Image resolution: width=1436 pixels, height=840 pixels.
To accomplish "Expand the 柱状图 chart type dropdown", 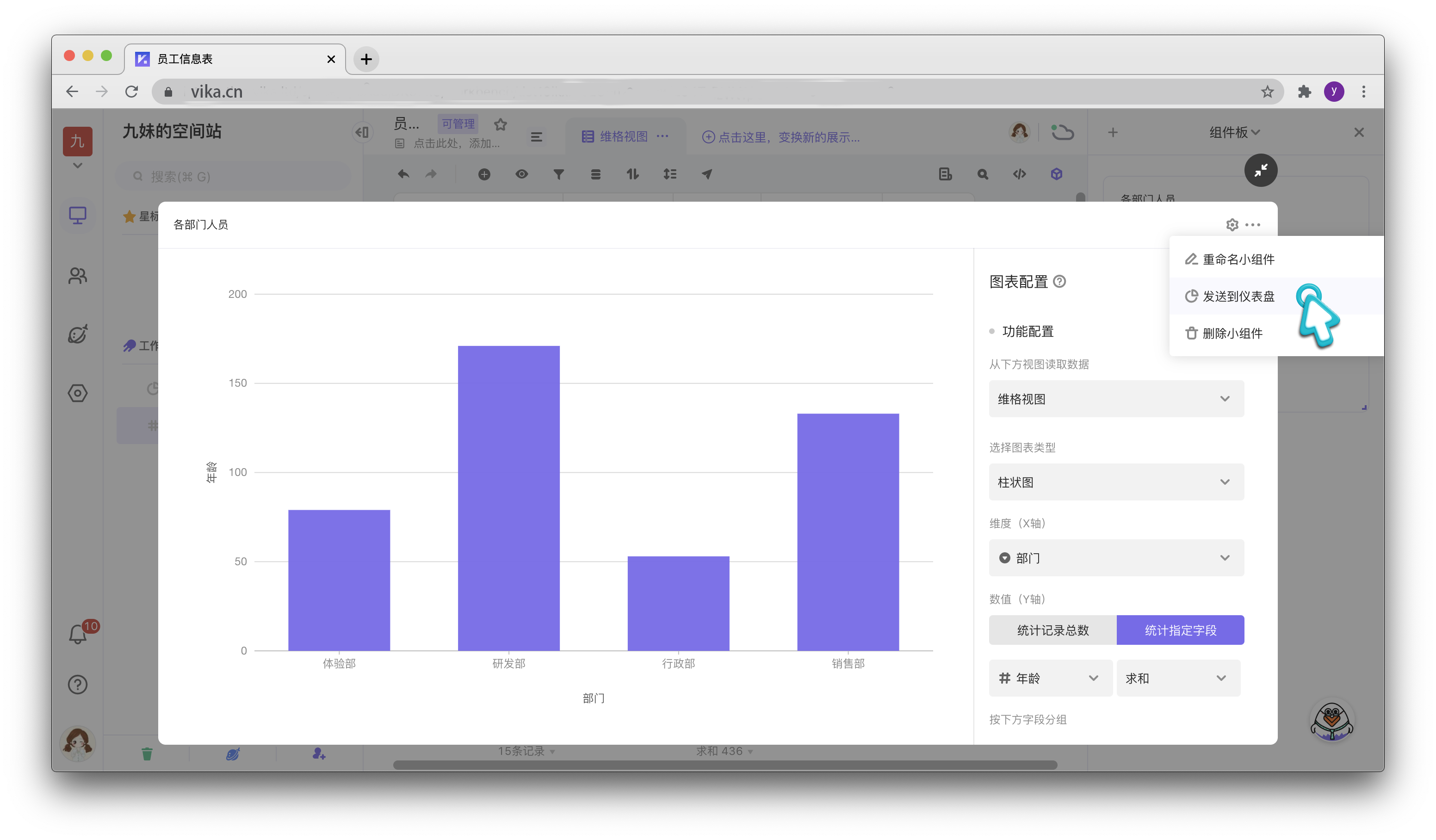I will click(x=1116, y=482).
